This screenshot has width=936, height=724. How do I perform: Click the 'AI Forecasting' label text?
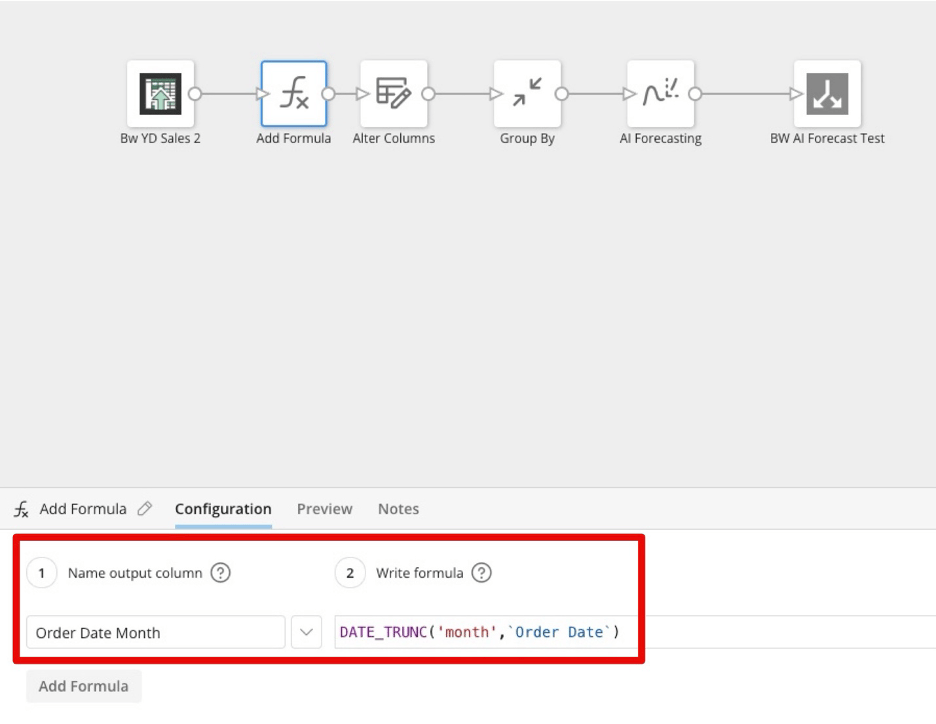coord(660,138)
